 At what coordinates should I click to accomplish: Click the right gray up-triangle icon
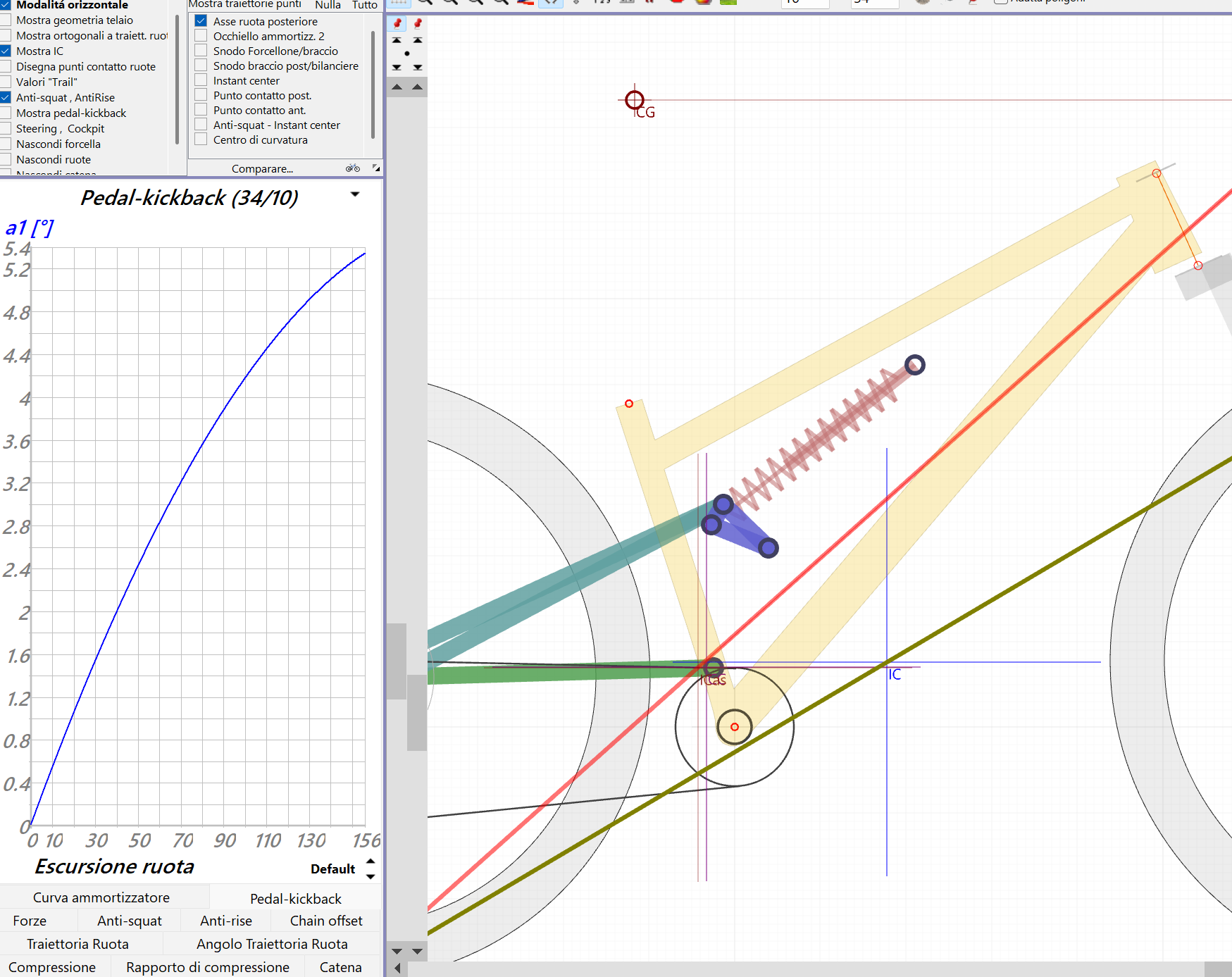coord(418,87)
